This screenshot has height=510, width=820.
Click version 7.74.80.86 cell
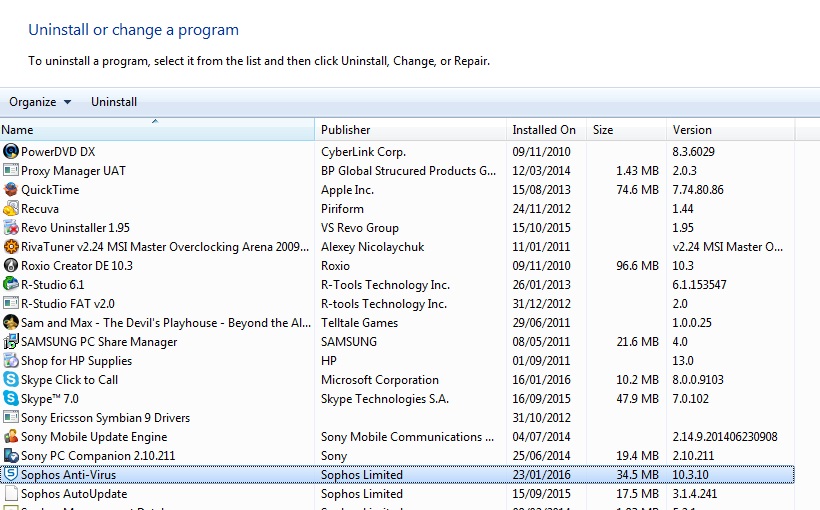(x=698, y=190)
